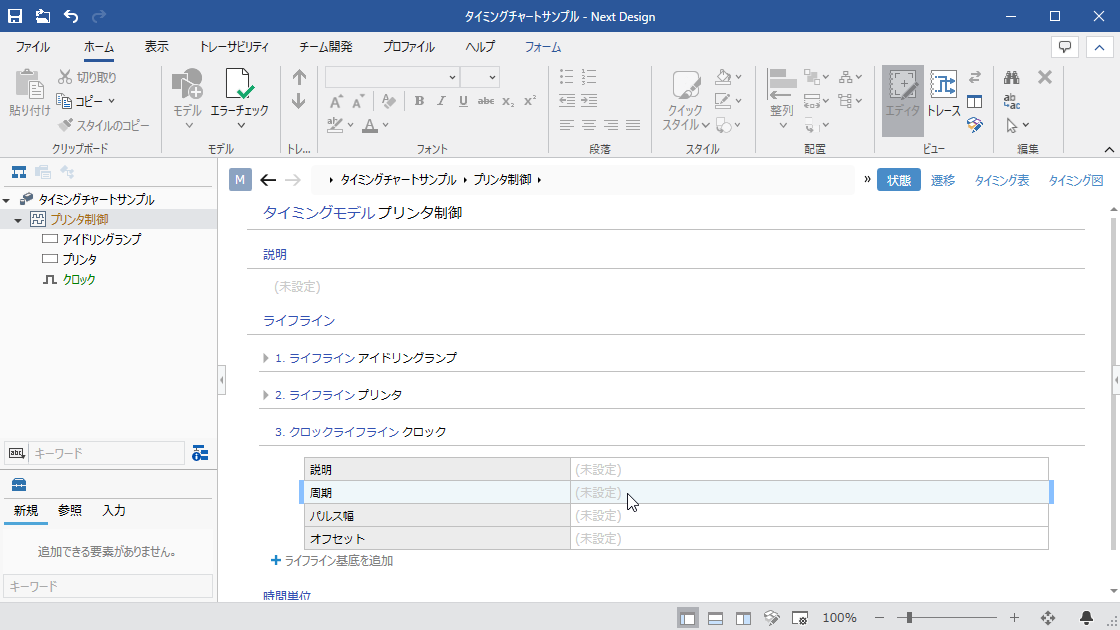Viewport: 1120px width, 630px height.
Task: Click the move down arrow in the ribbon
Action: (299, 101)
